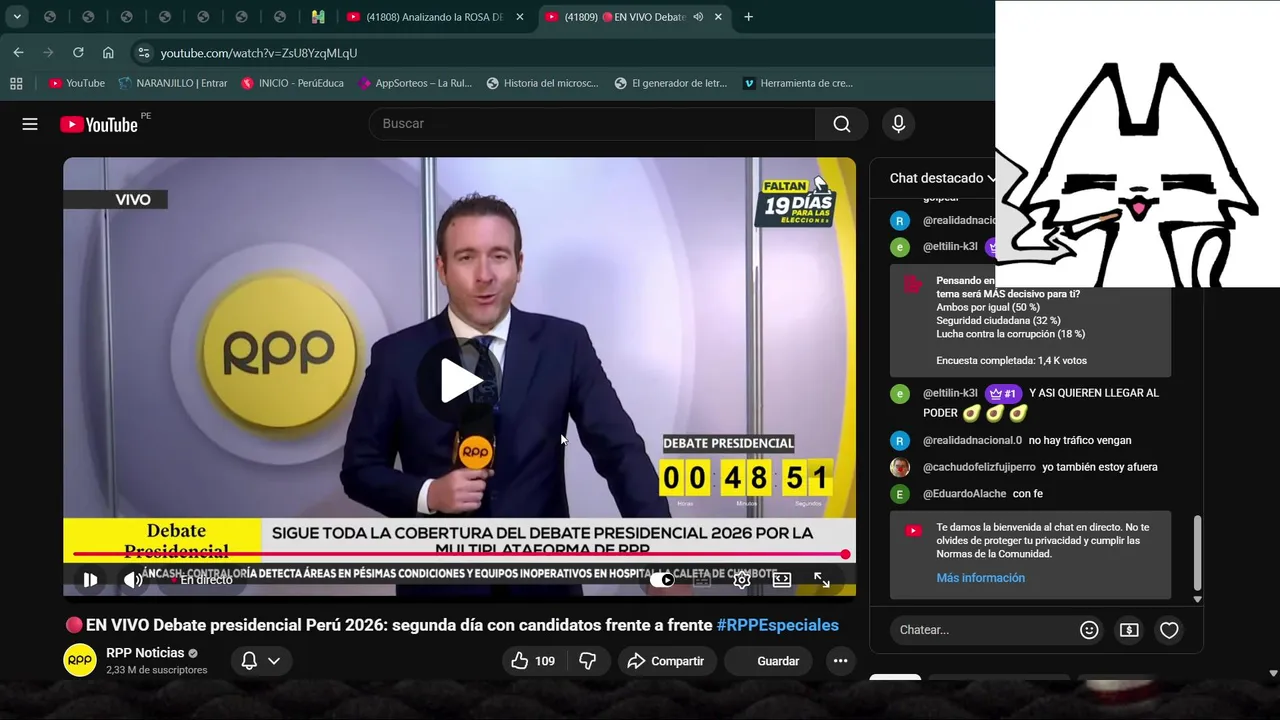Open "INICIO - PerúEduca" bookmark
The height and width of the screenshot is (720, 1280).
pos(292,83)
